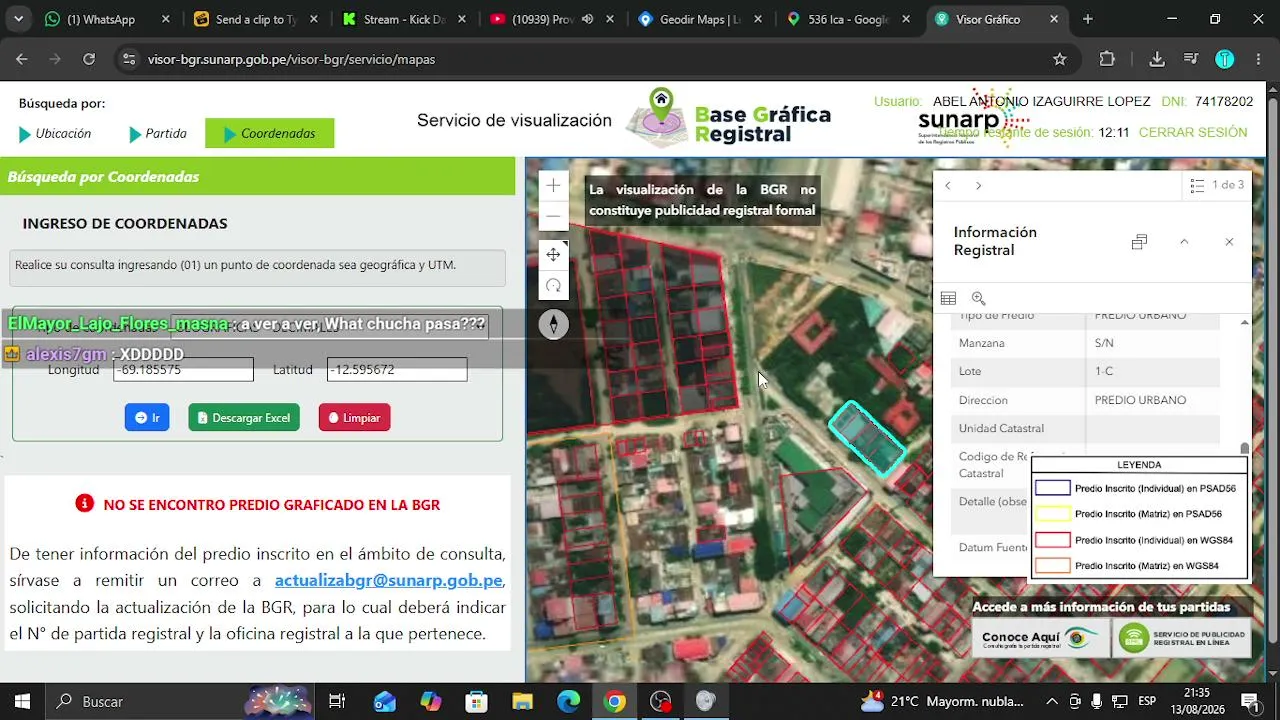Open the actualizabgr@sunarp.gob.pe email link
Image resolution: width=1280 pixels, height=720 pixels.
pos(389,581)
